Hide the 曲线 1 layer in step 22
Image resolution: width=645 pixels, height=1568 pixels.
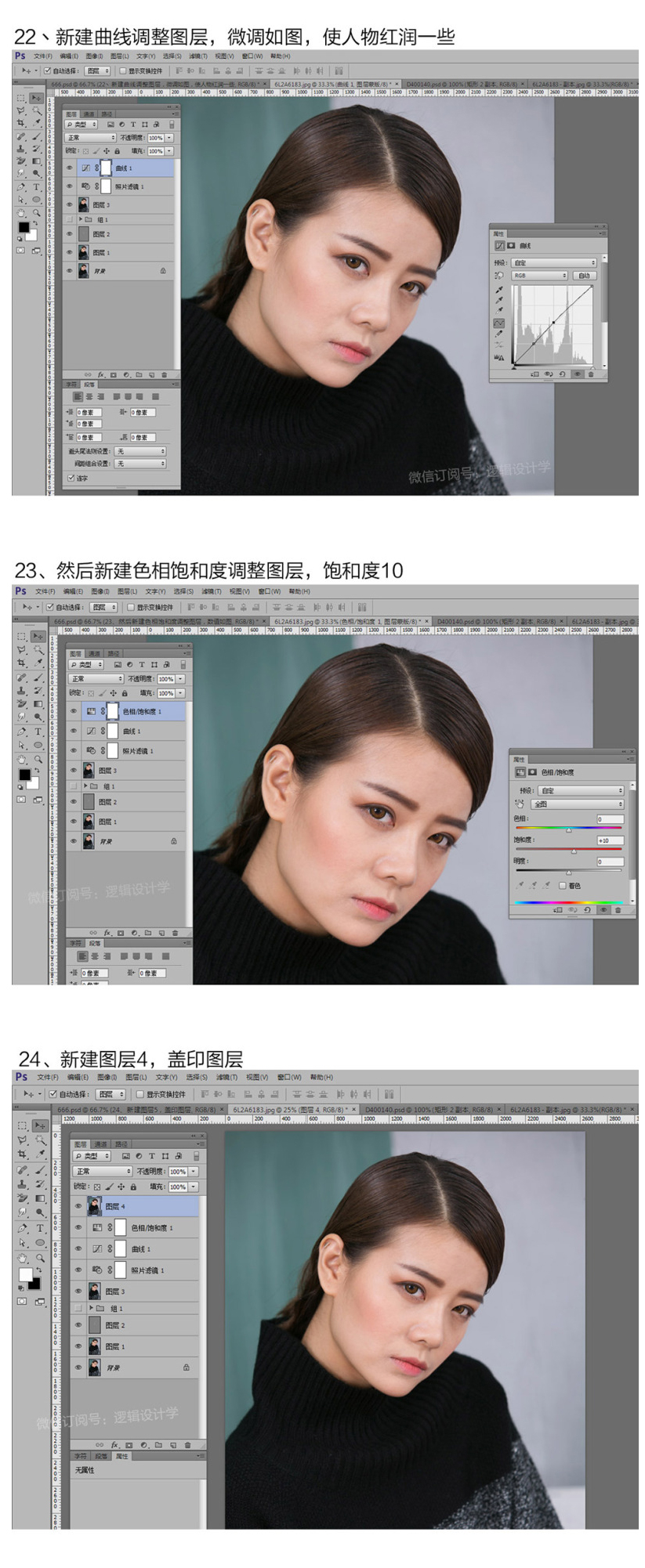70,168
